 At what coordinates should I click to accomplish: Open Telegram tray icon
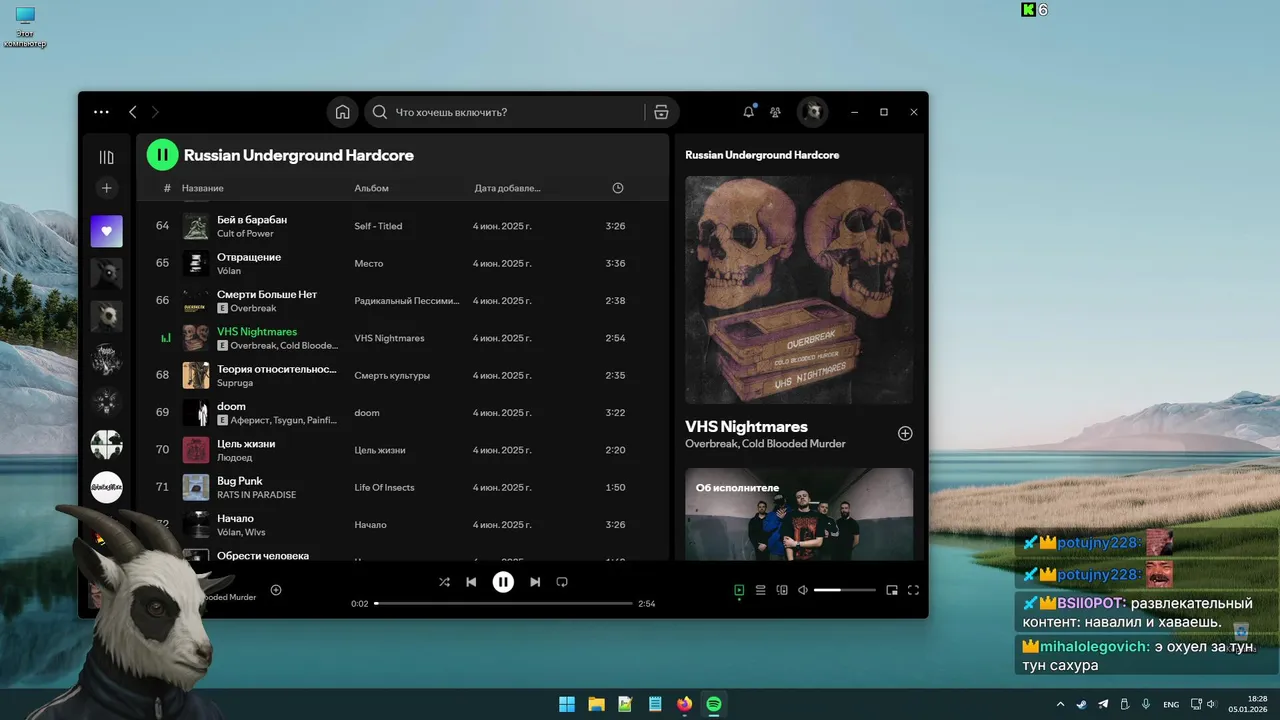click(1103, 704)
